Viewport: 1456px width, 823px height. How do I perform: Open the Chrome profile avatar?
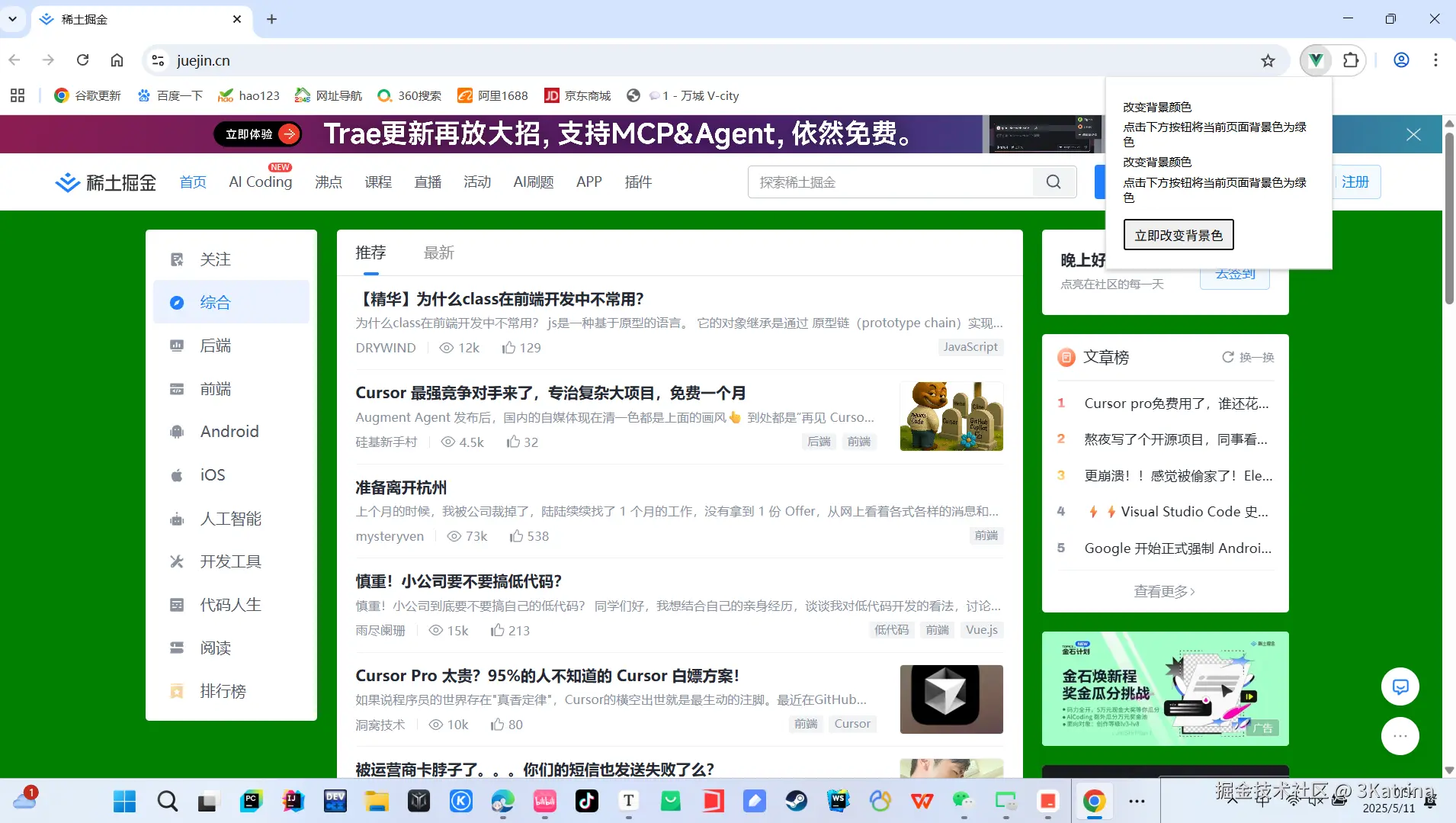(1401, 60)
